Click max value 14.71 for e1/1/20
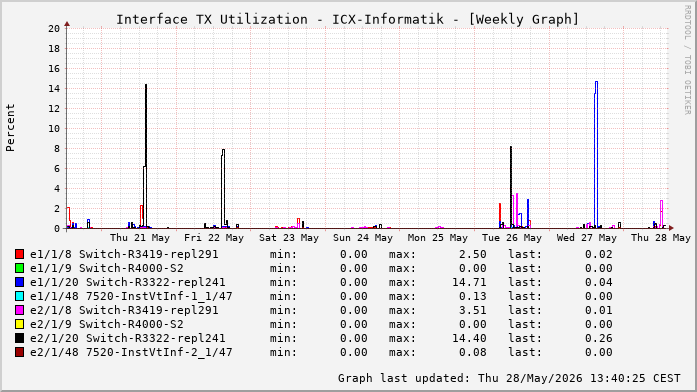697x392 pixels. (x=469, y=282)
